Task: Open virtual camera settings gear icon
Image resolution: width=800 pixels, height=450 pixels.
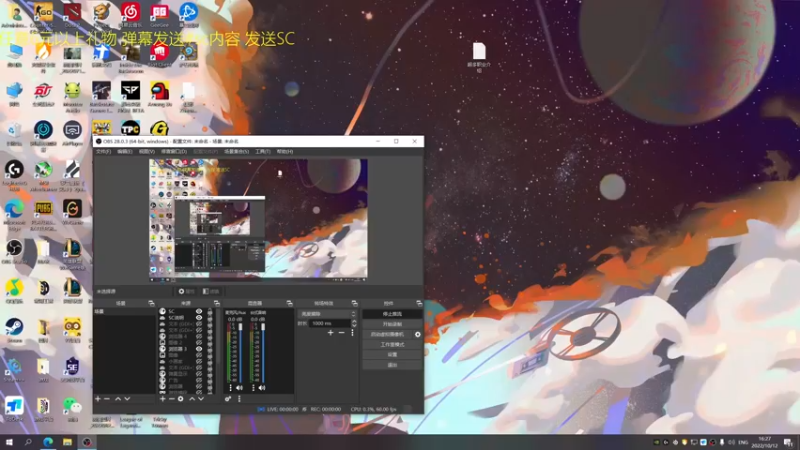Action: [418, 334]
